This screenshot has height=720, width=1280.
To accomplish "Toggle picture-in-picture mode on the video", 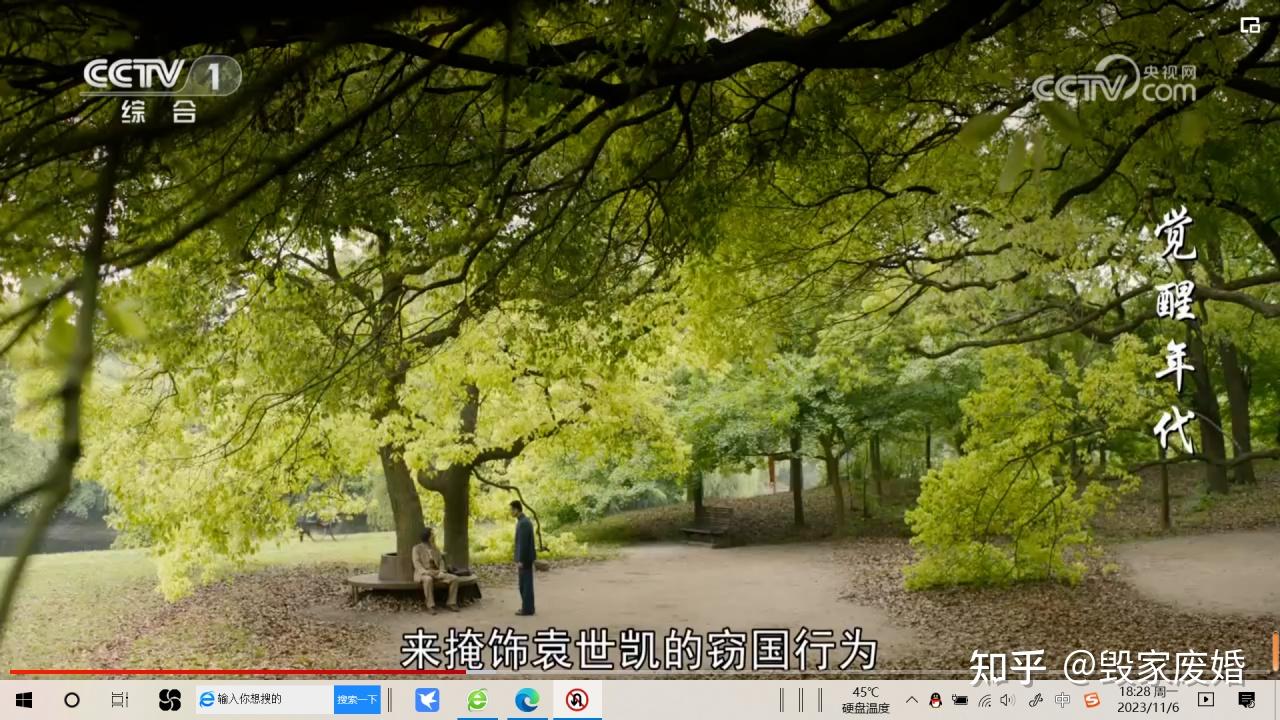I will pos(1250,26).
